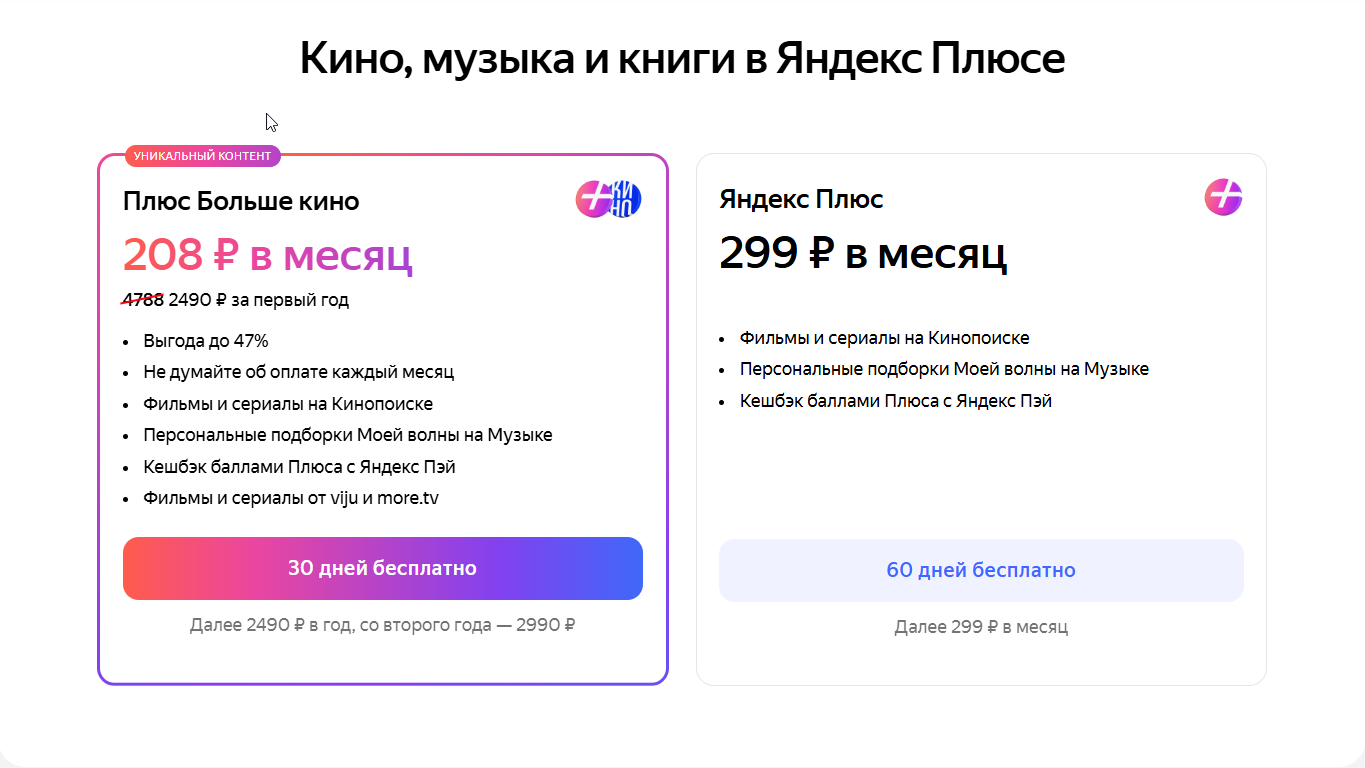The image size is (1365, 768).
Task: Click the 'Далее 299 ₽ в месяц' note
Action: pyautogui.click(x=980, y=627)
